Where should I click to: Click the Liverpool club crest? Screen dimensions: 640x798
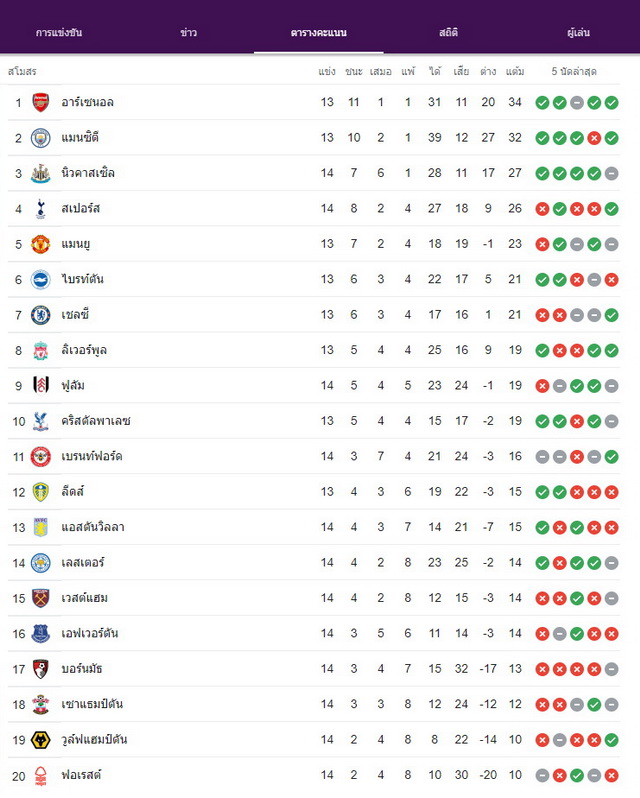(41, 350)
